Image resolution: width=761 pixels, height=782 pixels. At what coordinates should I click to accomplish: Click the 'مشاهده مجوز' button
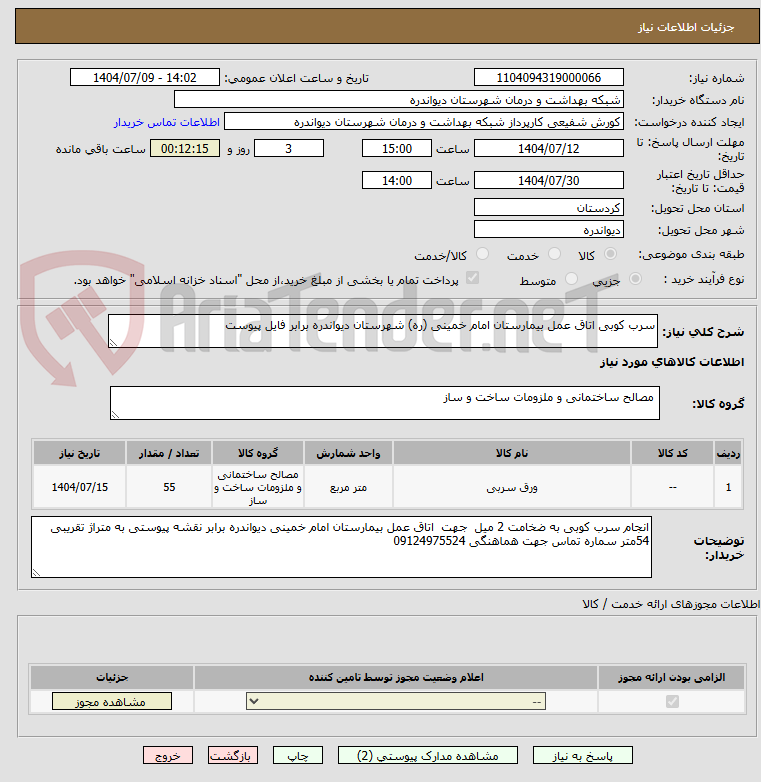[111, 702]
